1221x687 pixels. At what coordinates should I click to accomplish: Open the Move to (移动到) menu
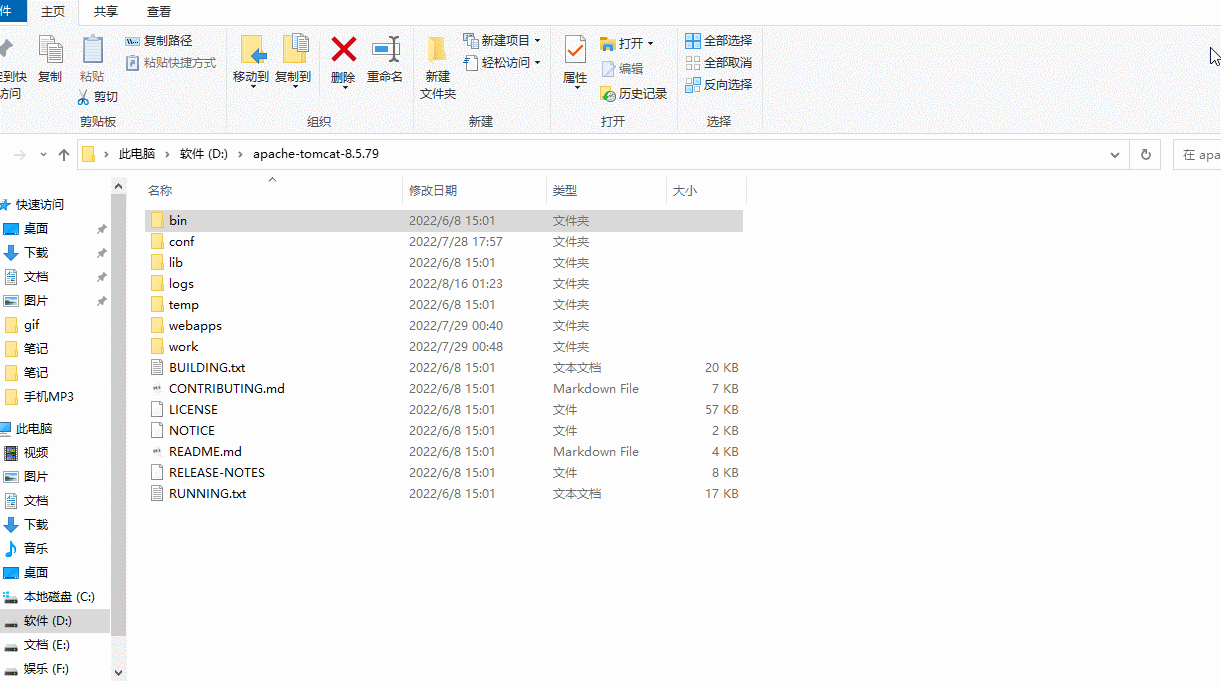(x=251, y=61)
